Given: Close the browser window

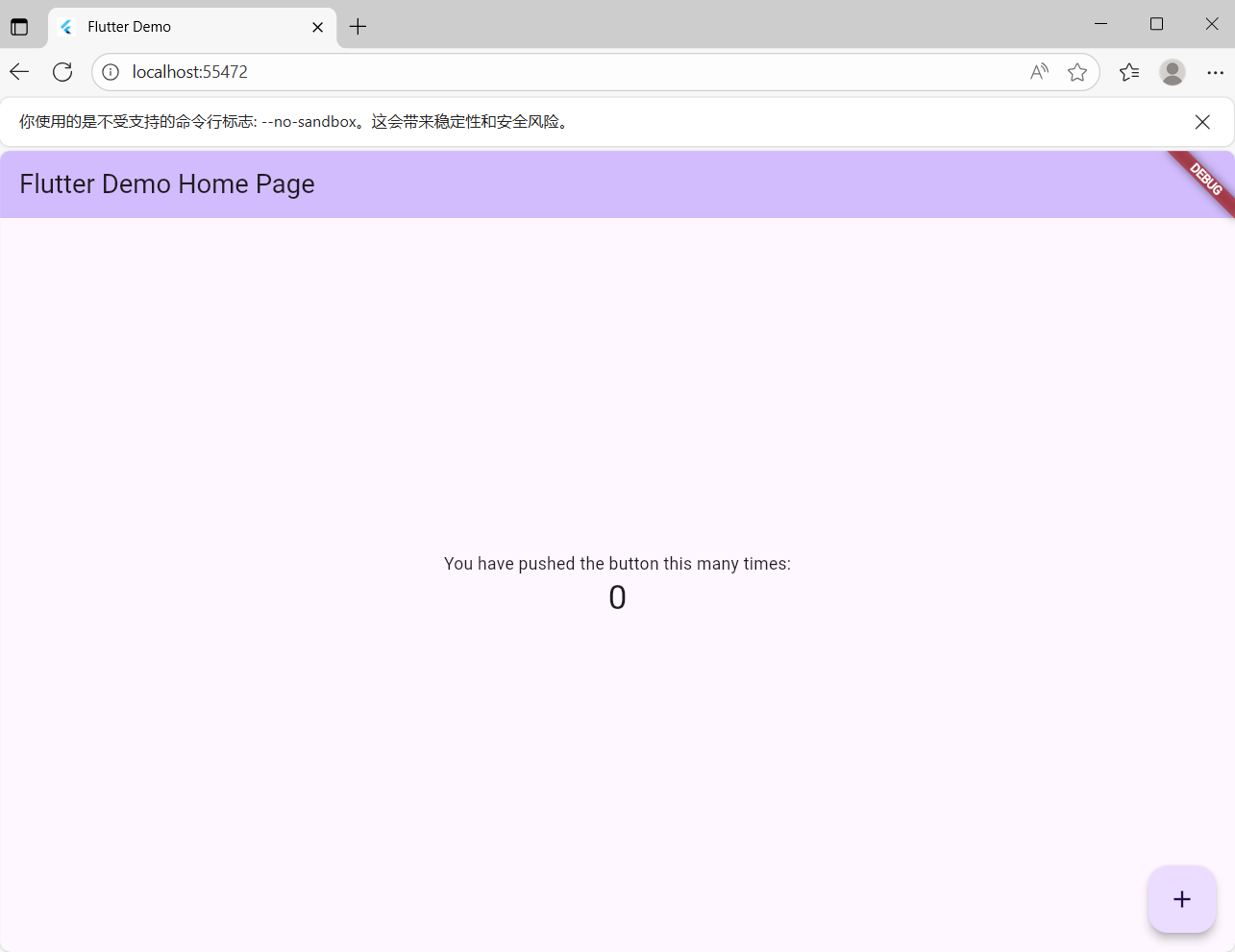Looking at the screenshot, I should pos(1212,24).
